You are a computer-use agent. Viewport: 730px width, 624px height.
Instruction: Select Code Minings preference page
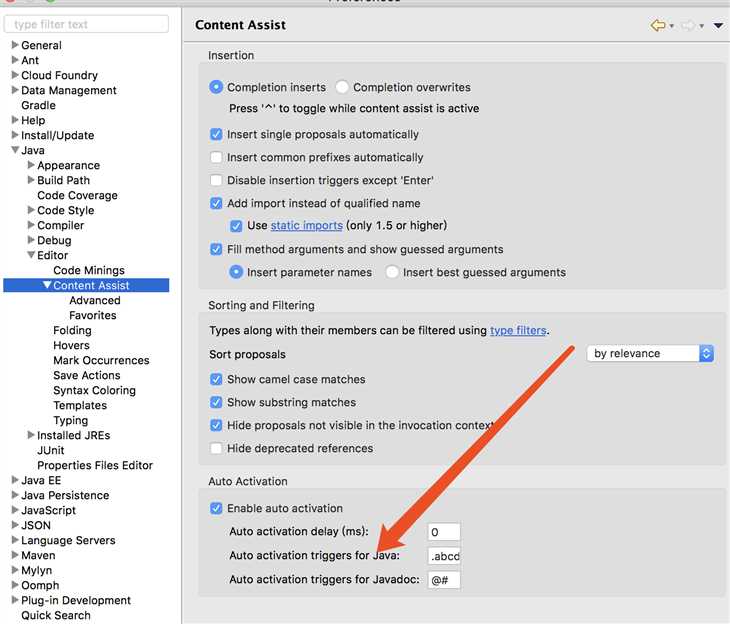[89, 271]
